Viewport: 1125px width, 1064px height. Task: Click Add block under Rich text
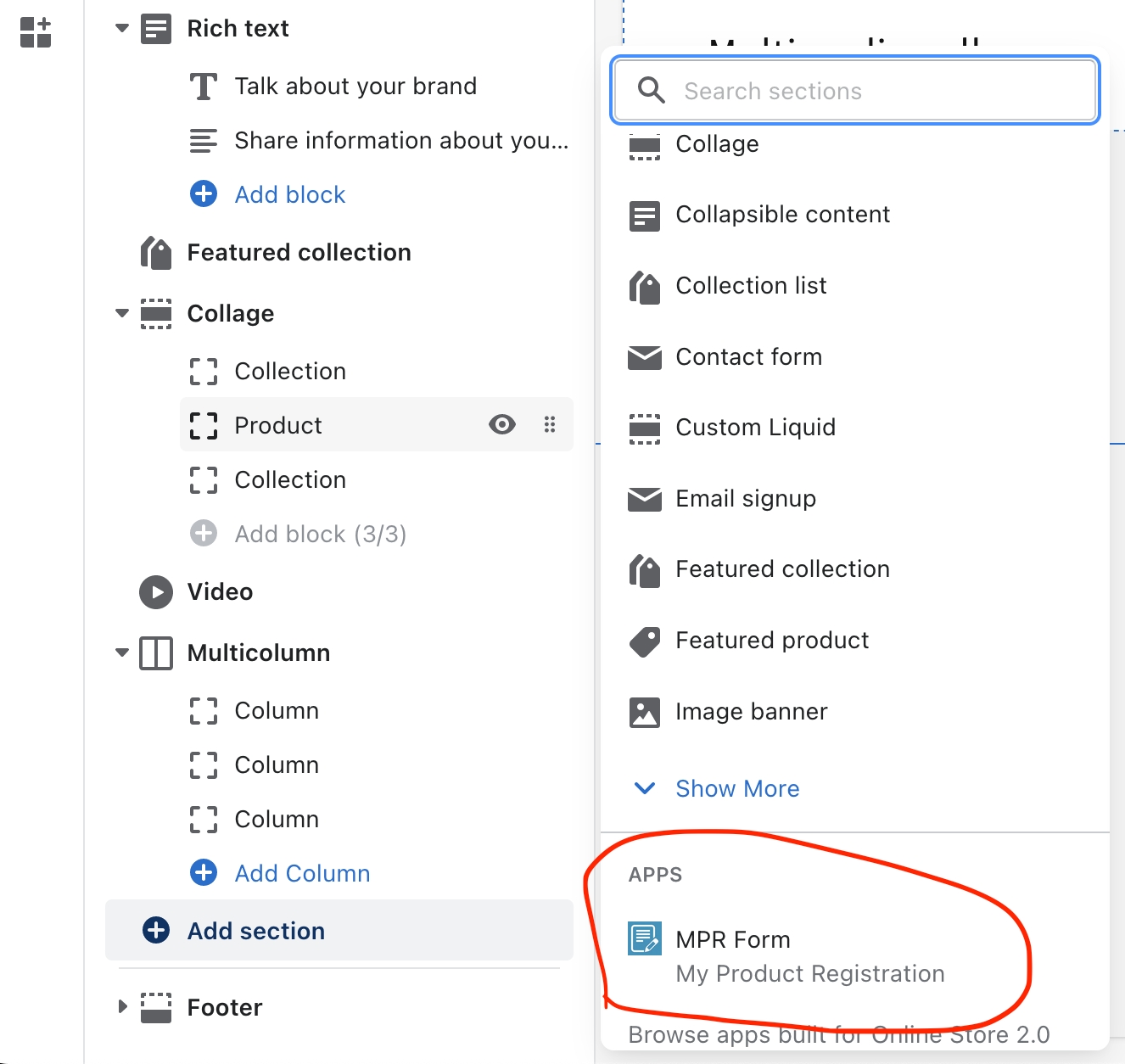click(289, 195)
